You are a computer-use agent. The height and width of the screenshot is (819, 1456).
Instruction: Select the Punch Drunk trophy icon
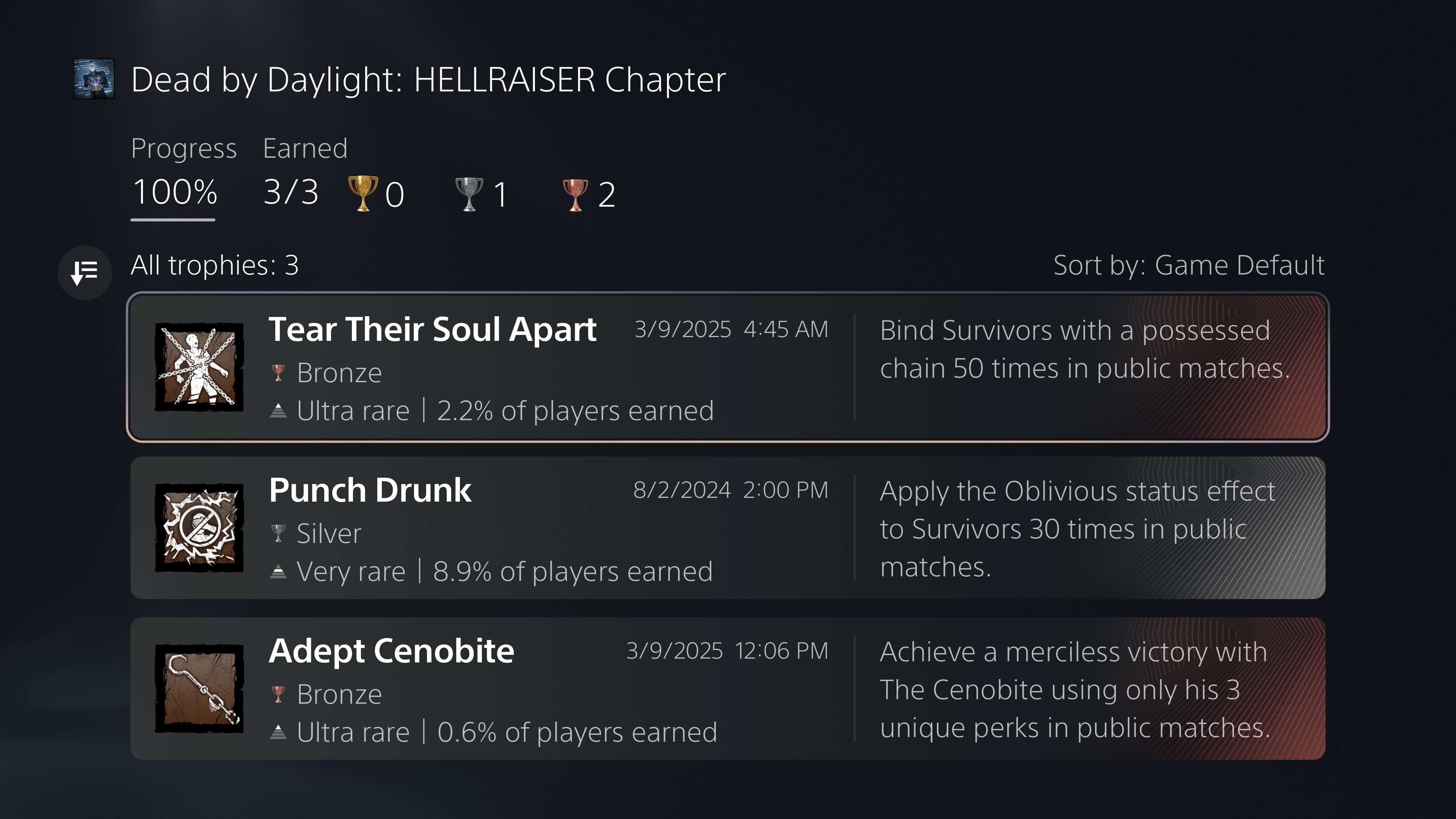coord(199,527)
